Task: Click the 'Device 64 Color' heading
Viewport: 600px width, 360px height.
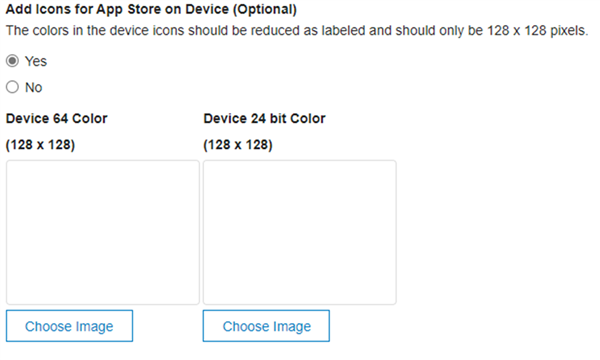Action: pyautogui.click(x=57, y=119)
